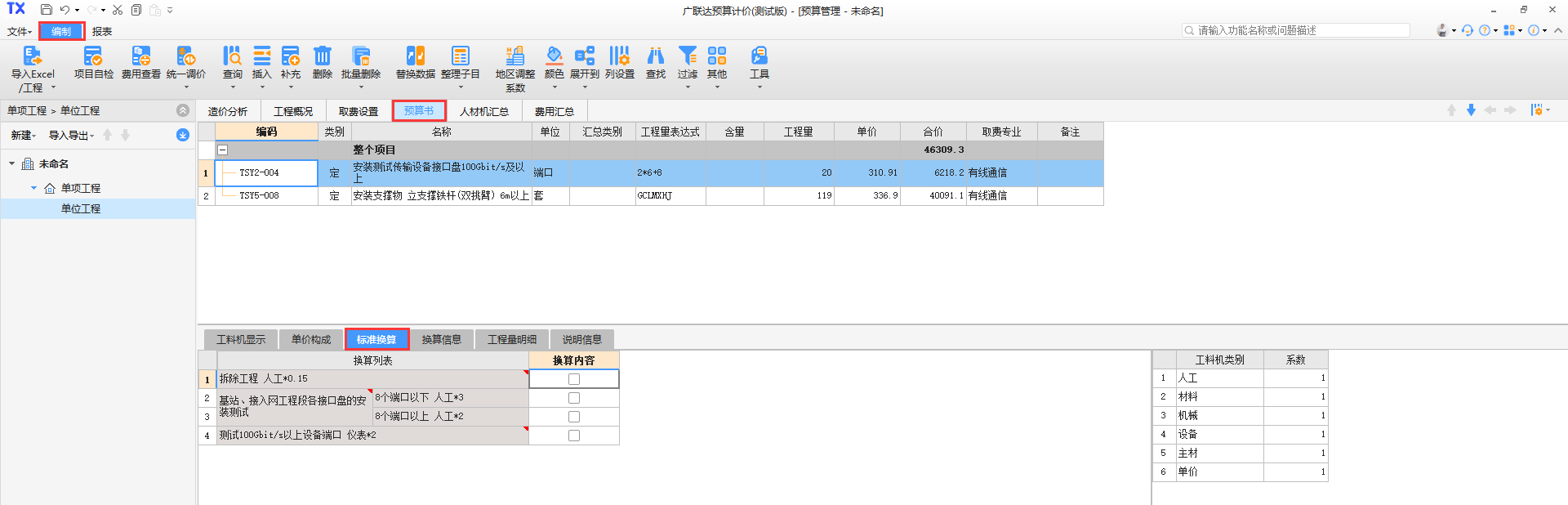Viewport: 1568px width, 505px height.
Task: Open the 报表 menu tab
Action: 102,32
